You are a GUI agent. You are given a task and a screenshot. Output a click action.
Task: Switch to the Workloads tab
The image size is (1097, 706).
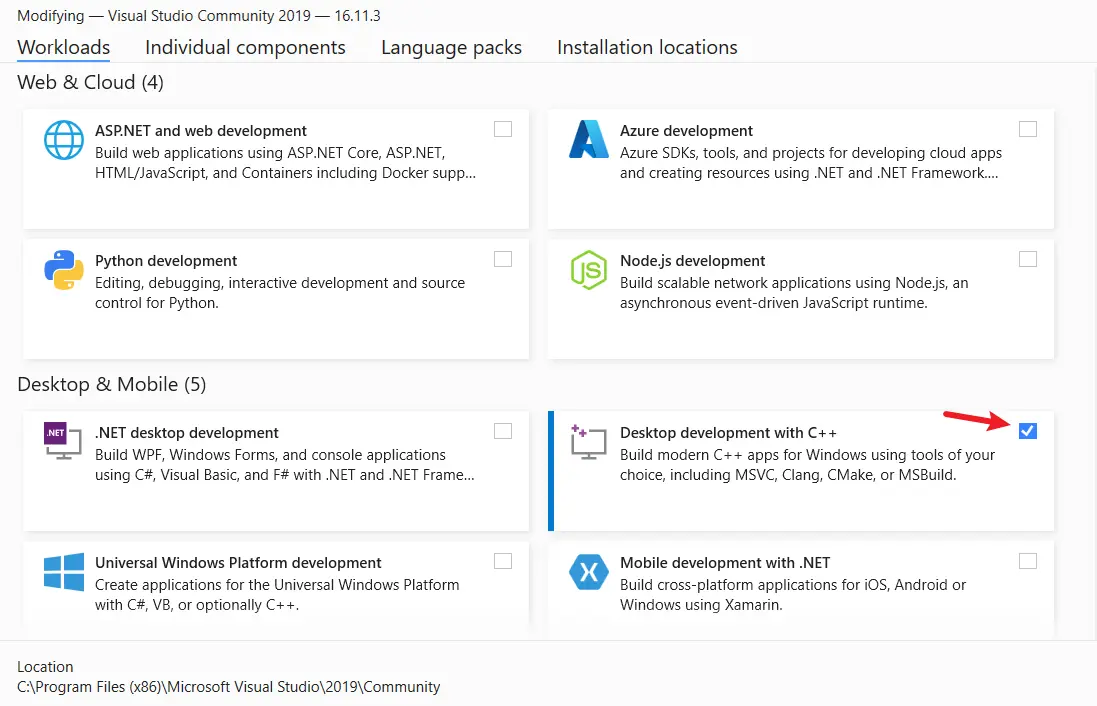[64, 48]
